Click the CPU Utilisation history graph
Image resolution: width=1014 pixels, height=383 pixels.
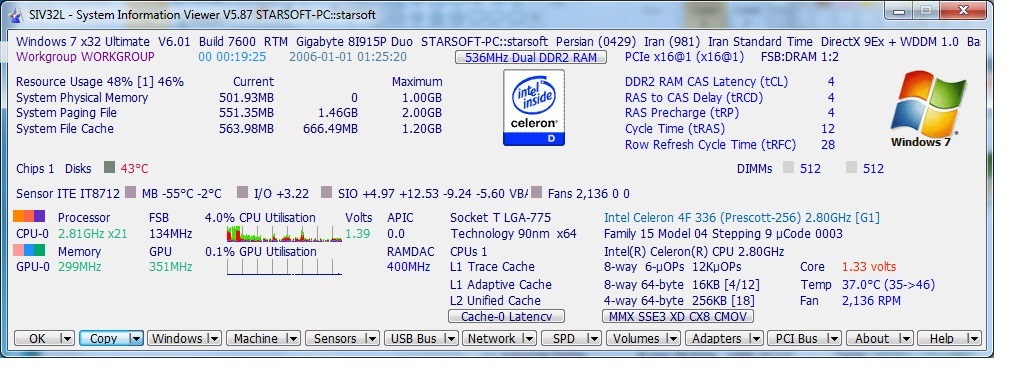285,233
